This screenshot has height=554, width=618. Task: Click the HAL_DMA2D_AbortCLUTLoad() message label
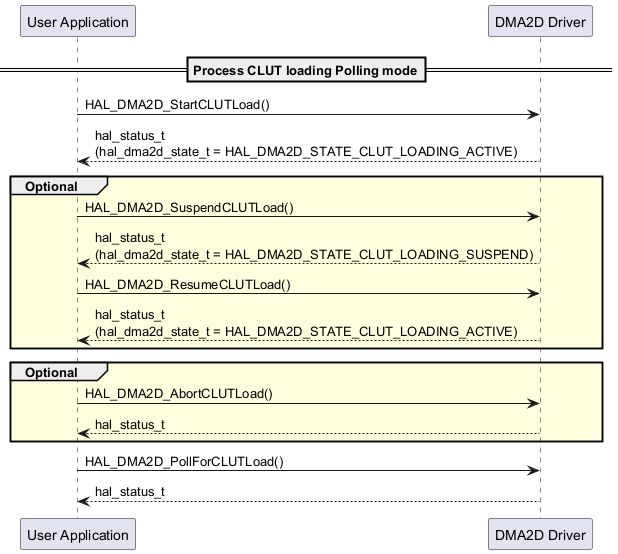click(x=179, y=393)
